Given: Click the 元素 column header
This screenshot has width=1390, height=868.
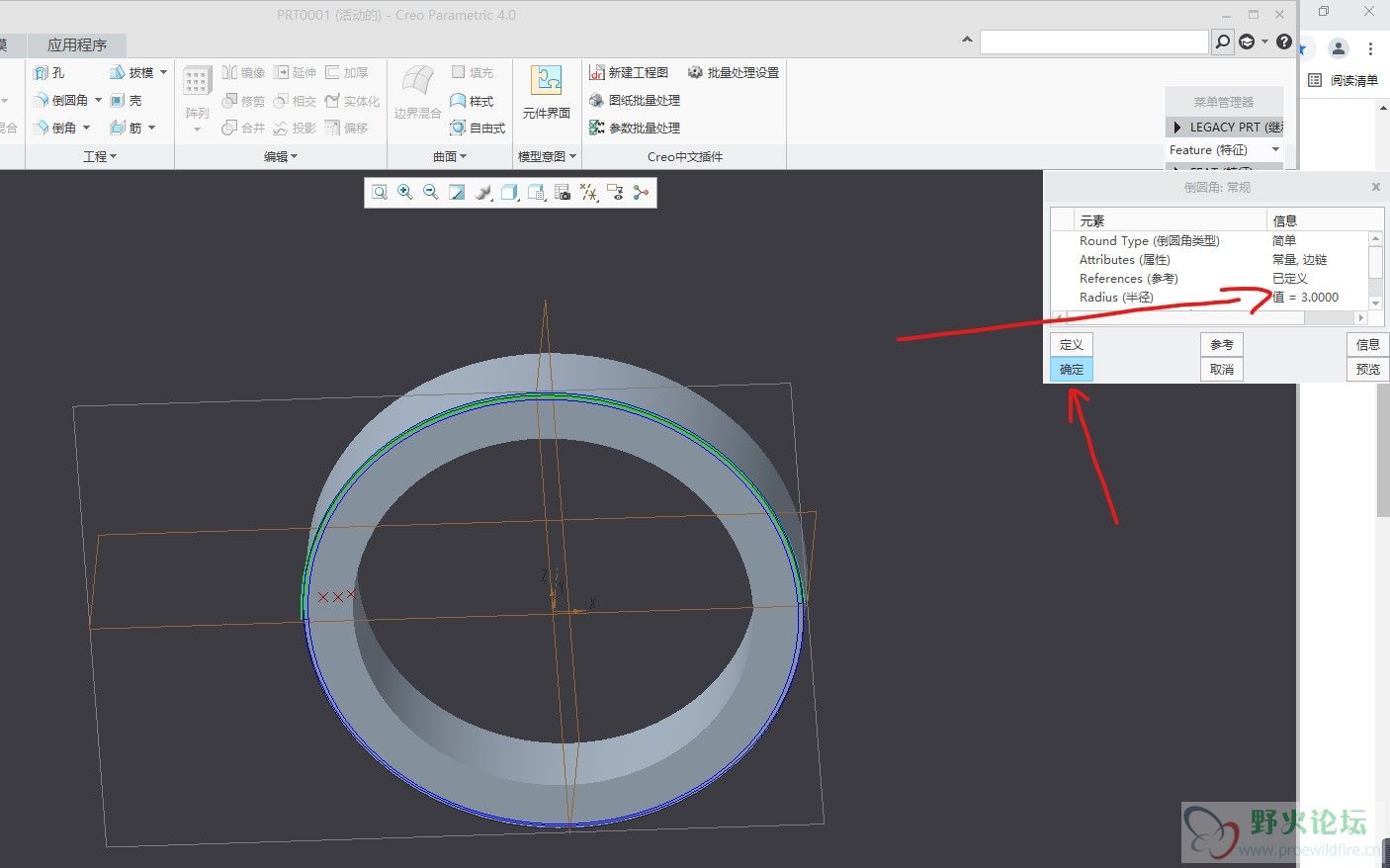Looking at the screenshot, I should pyautogui.click(x=1171, y=220).
